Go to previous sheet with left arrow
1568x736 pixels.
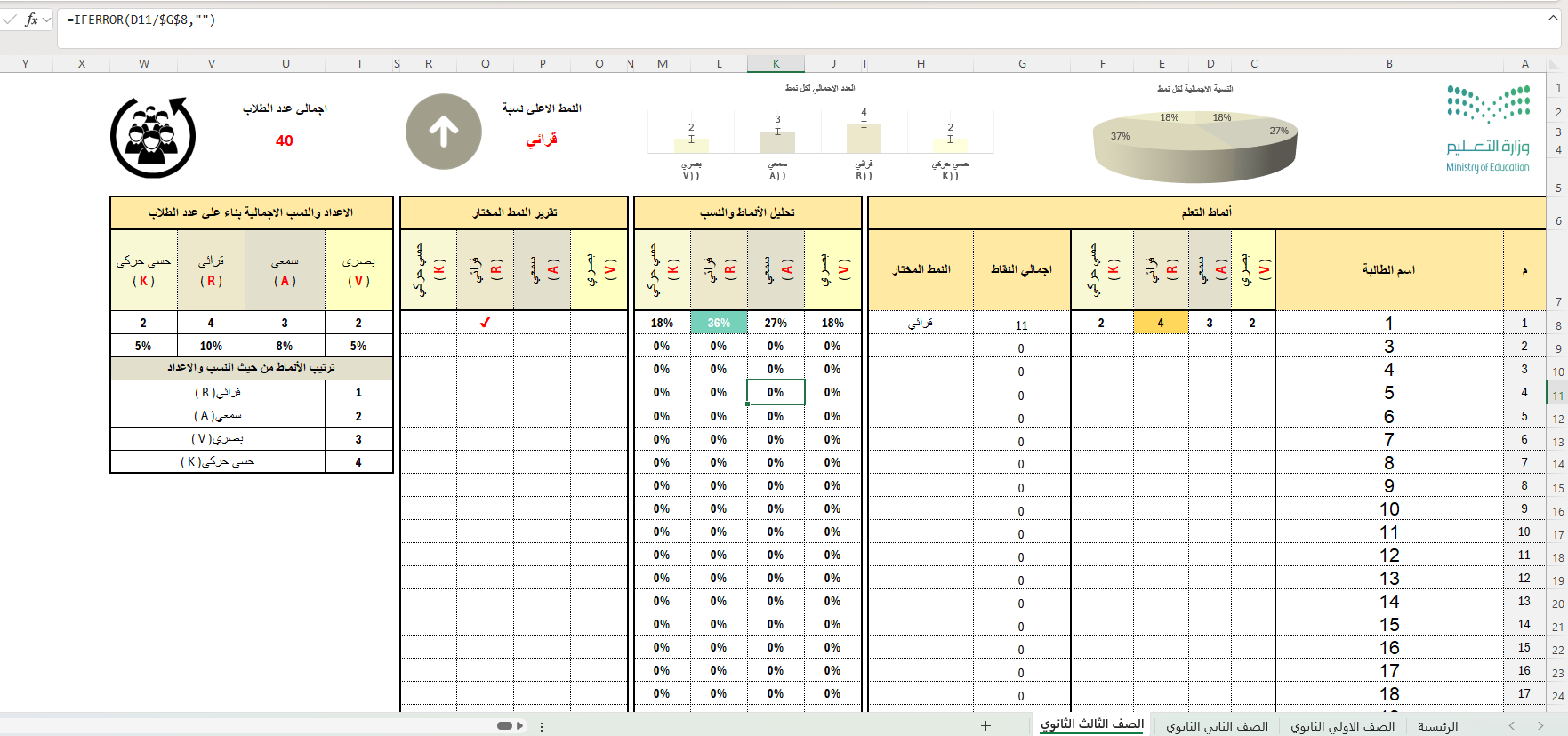[x=1511, y=726]
